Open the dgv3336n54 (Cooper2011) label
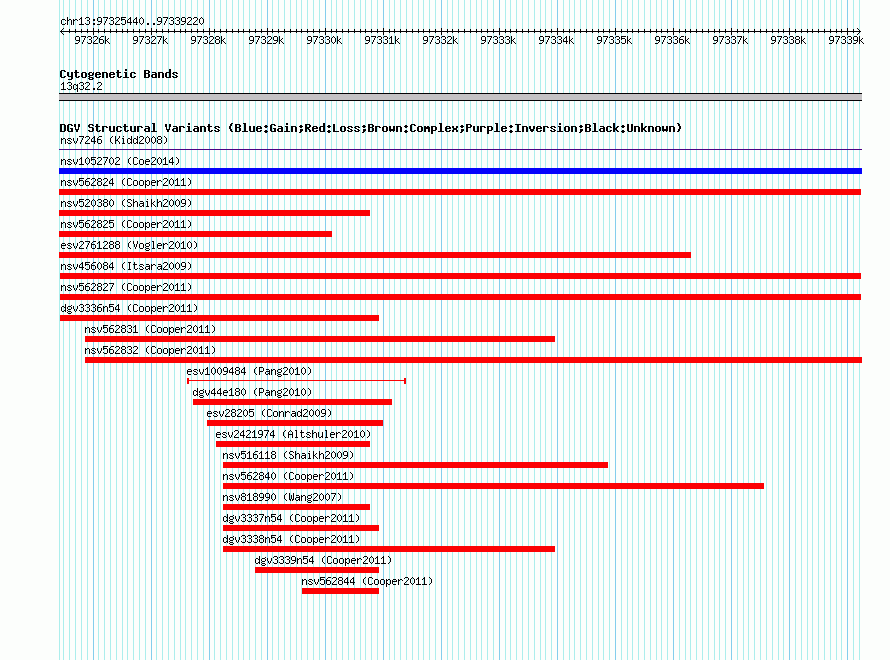Viewport: 890px width, 660px height. [129, 308]
